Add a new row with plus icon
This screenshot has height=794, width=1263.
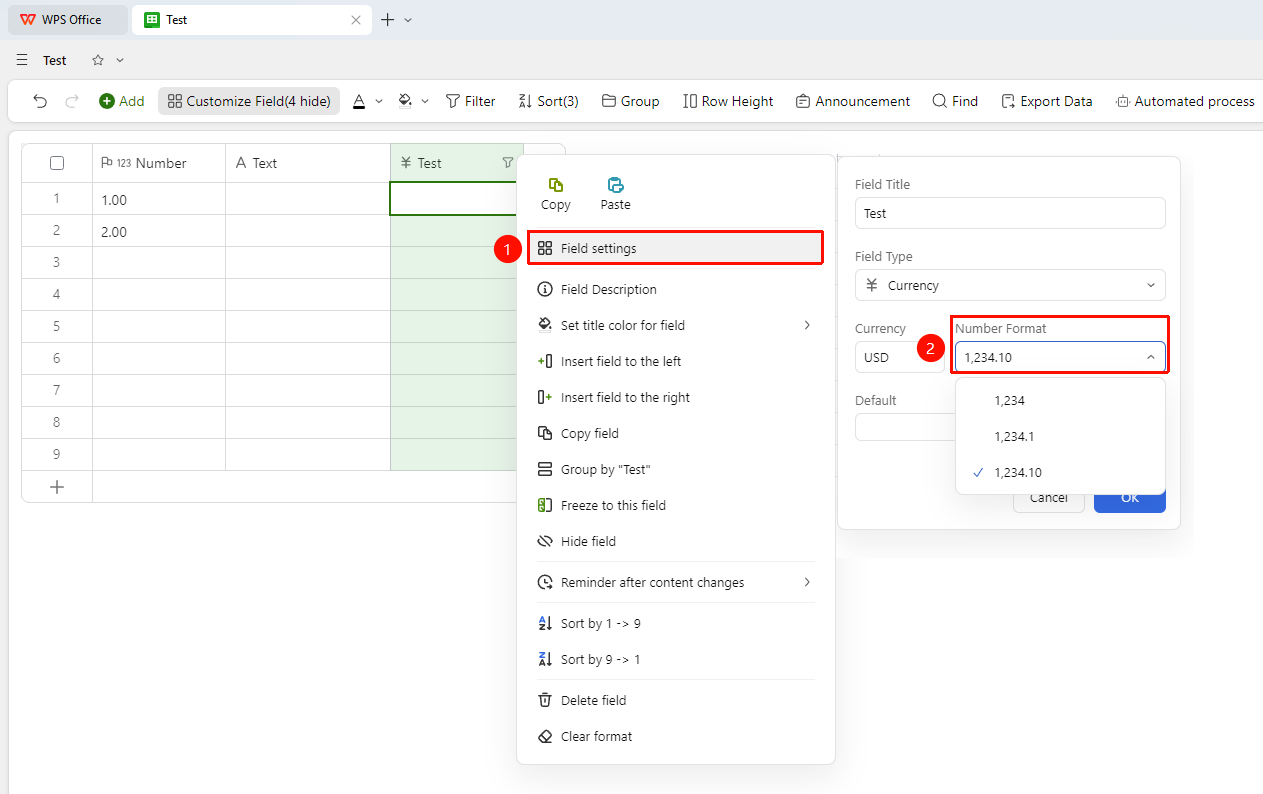[x=57, y=487]
